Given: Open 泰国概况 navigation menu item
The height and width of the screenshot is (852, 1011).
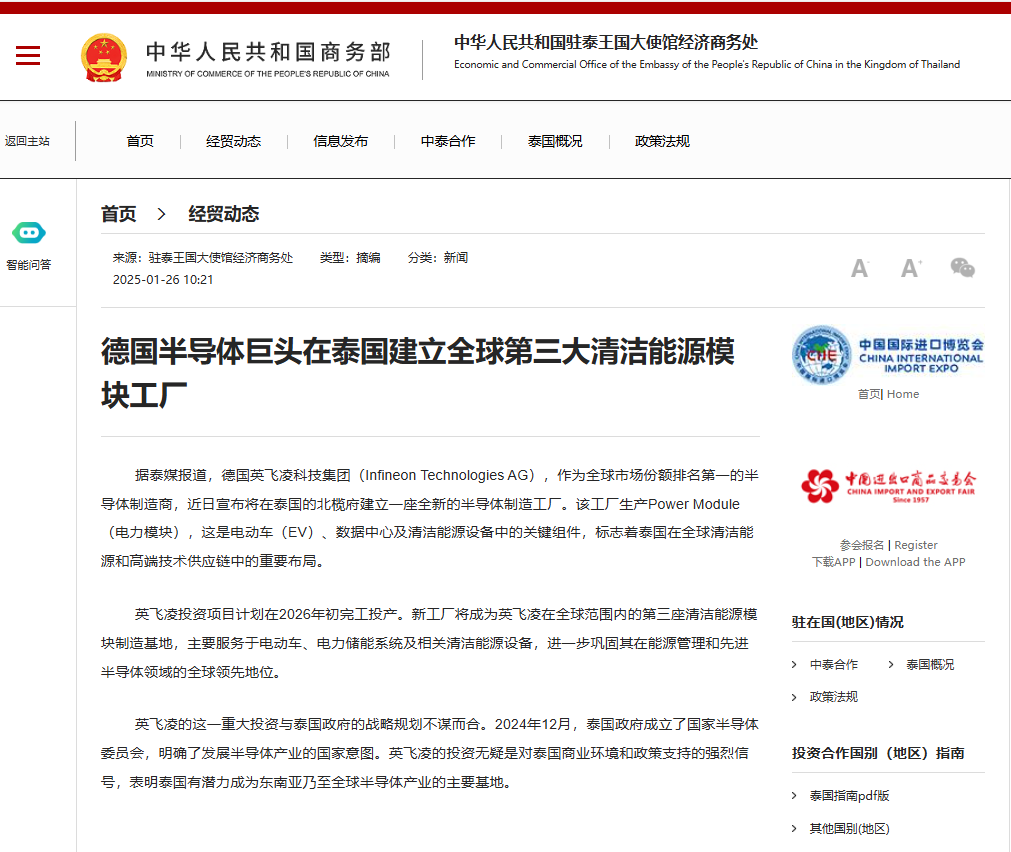Looking at the screenshot, I should click(555, 141).
